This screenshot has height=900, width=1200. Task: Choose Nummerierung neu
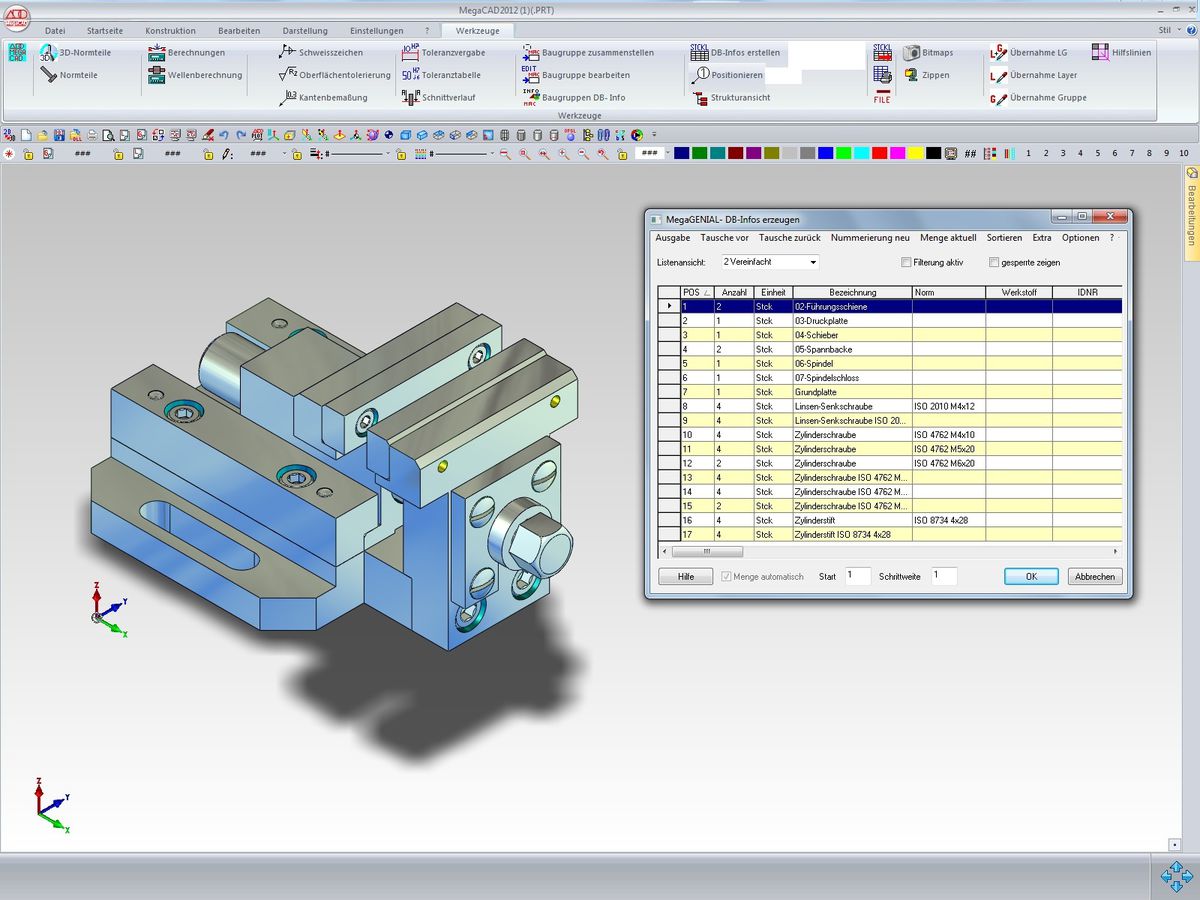coord(870,238)
